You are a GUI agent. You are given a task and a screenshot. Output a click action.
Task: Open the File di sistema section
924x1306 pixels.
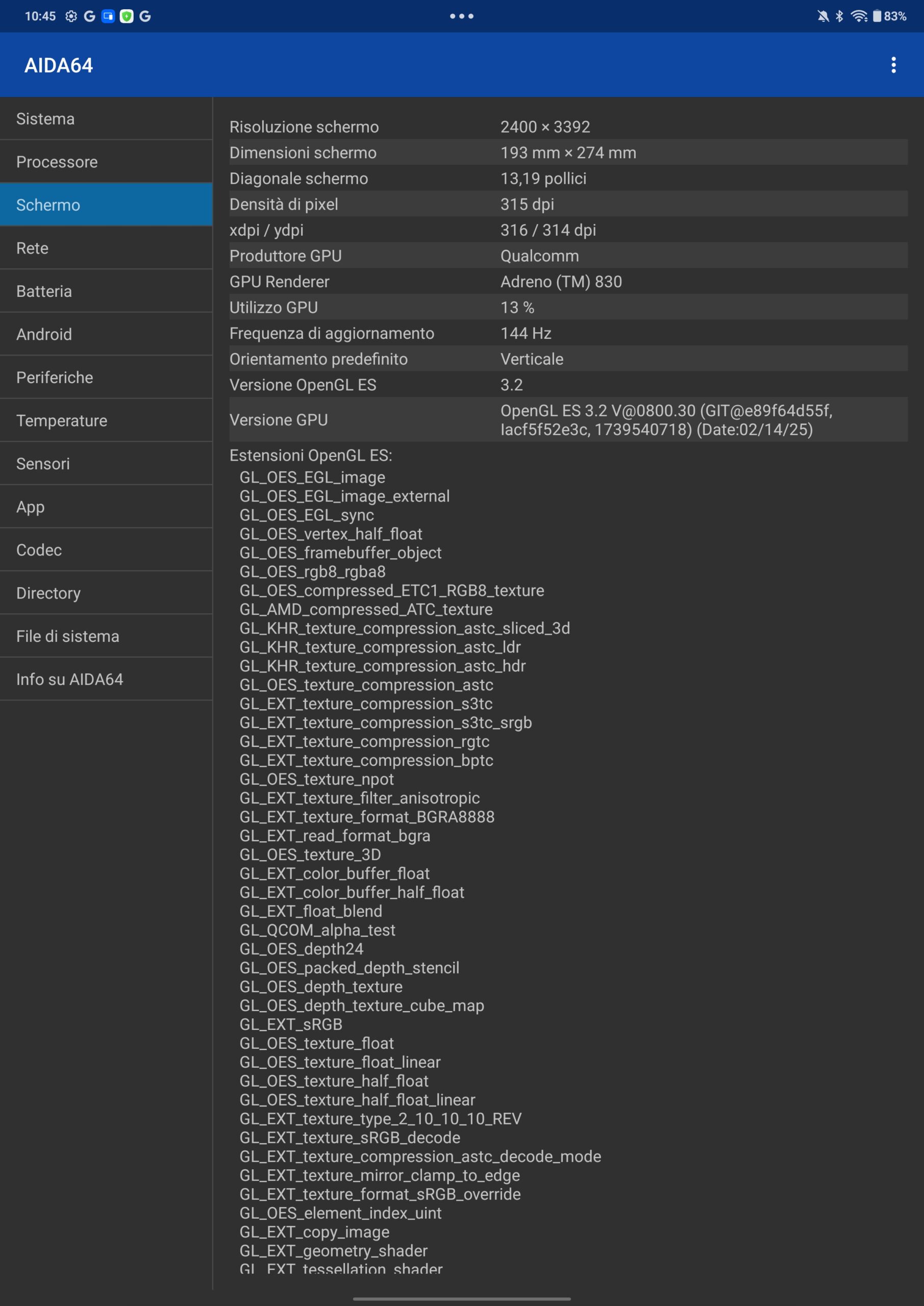[x=107, y=637]
